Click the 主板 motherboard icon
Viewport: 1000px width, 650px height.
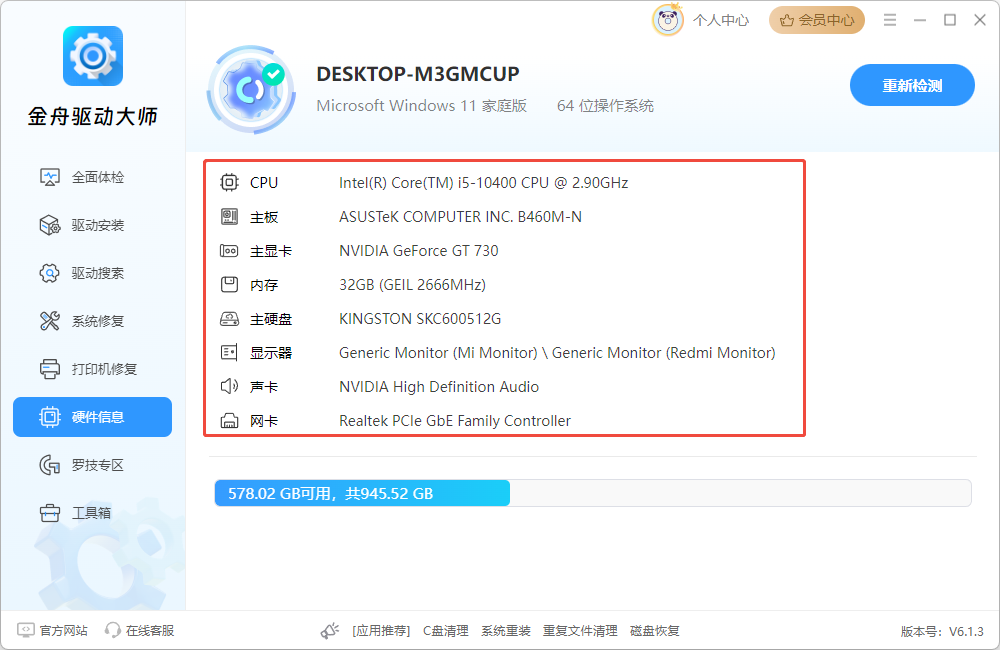coord(230,217)
